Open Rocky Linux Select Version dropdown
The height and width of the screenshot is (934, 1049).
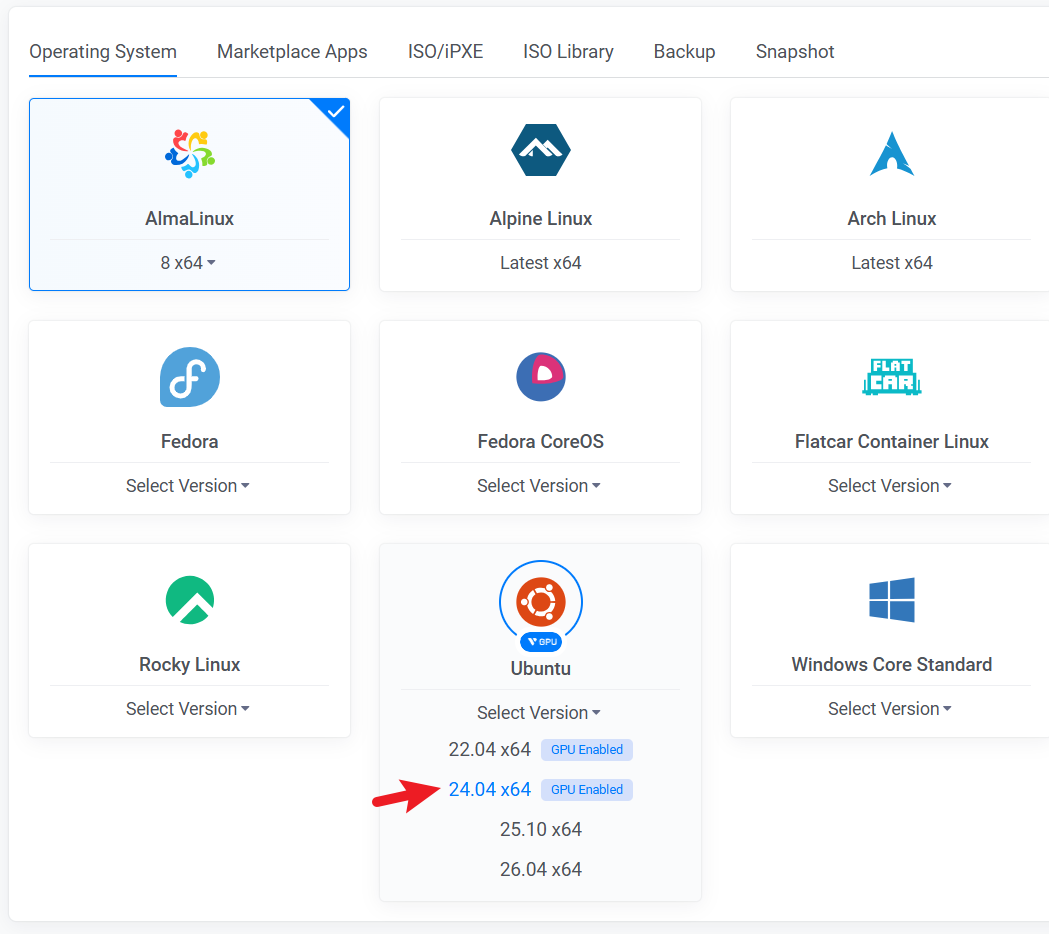(x=188, y=709)
